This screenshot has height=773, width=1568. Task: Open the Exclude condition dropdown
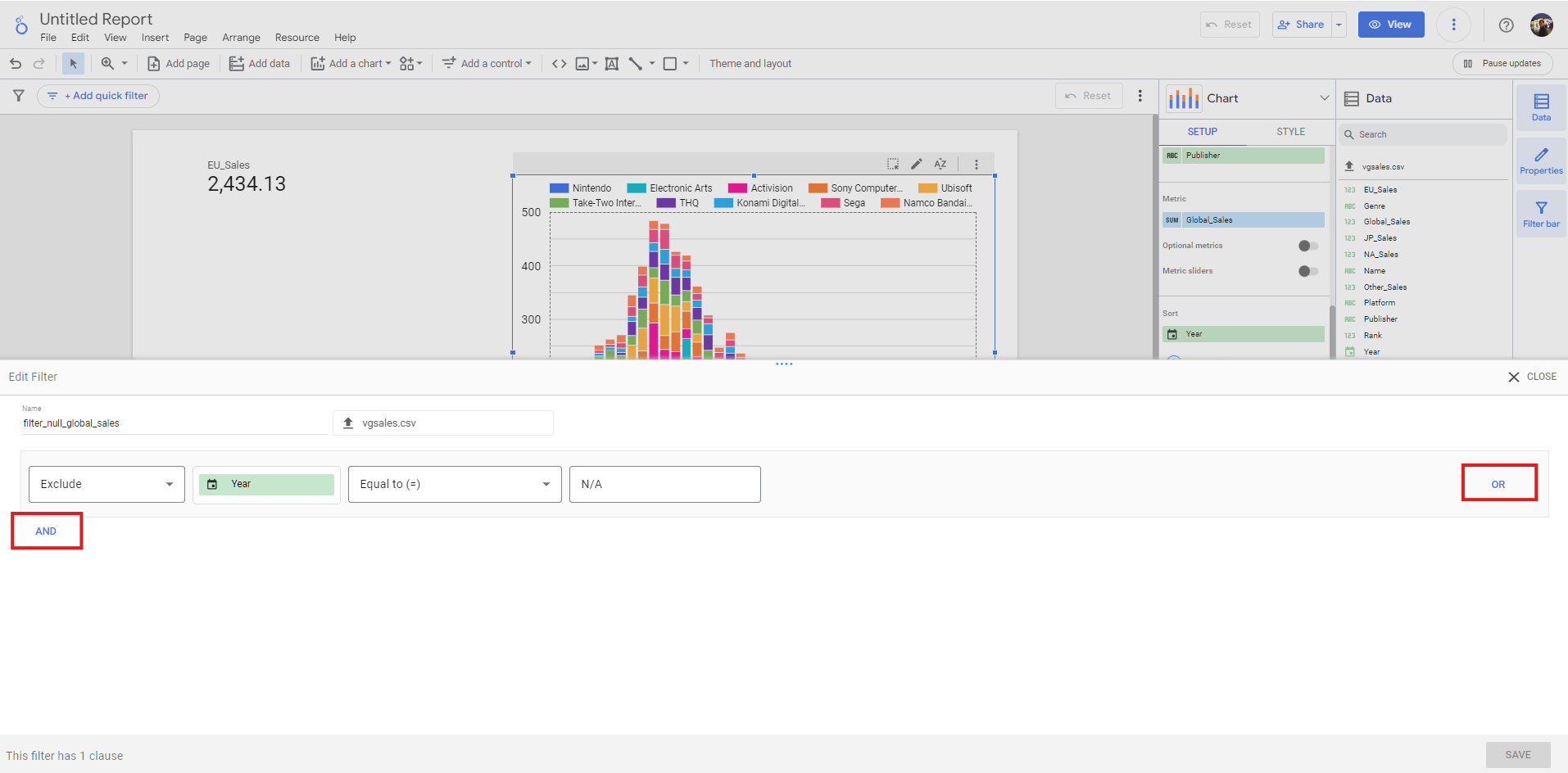pos(106,484)
